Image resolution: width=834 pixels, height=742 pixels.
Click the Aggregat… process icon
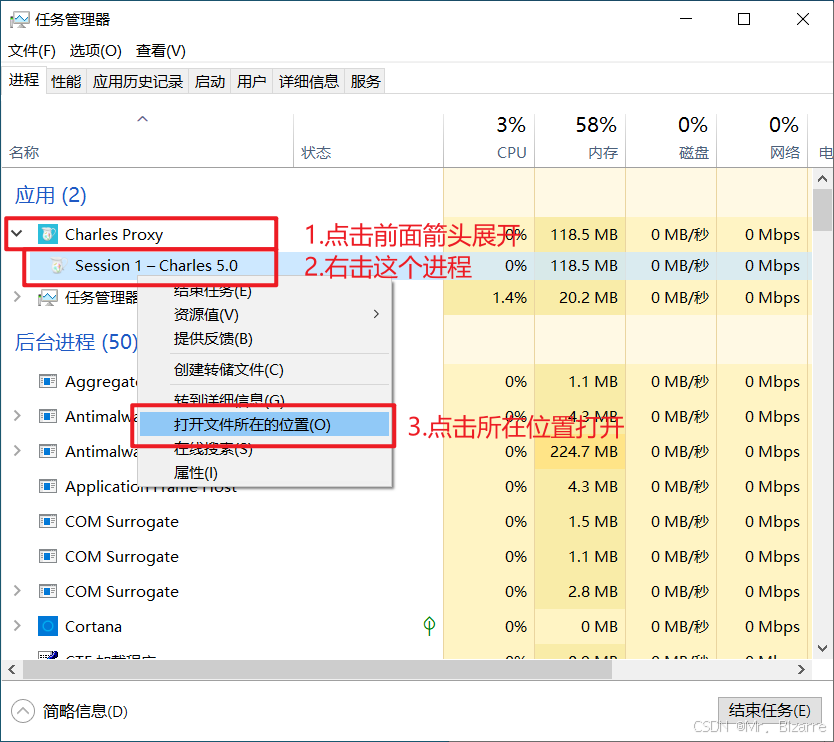tap(47, 381)
